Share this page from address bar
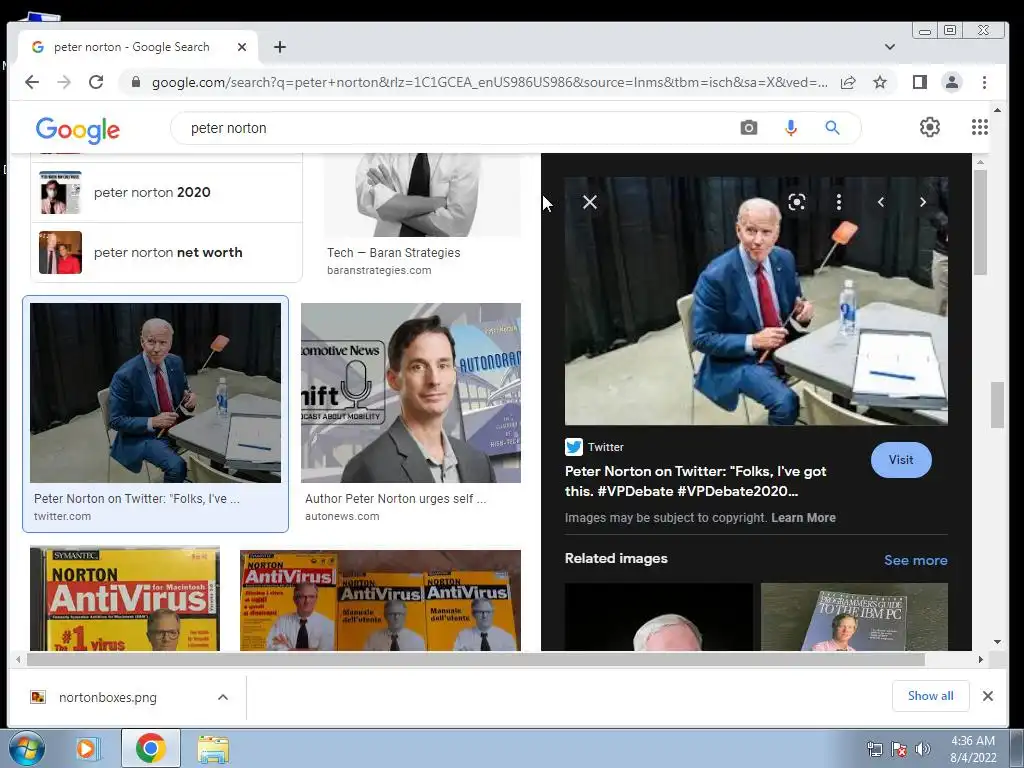This screenshot has height=768, width=1024. pyautogui.click(x=848, y=82)
